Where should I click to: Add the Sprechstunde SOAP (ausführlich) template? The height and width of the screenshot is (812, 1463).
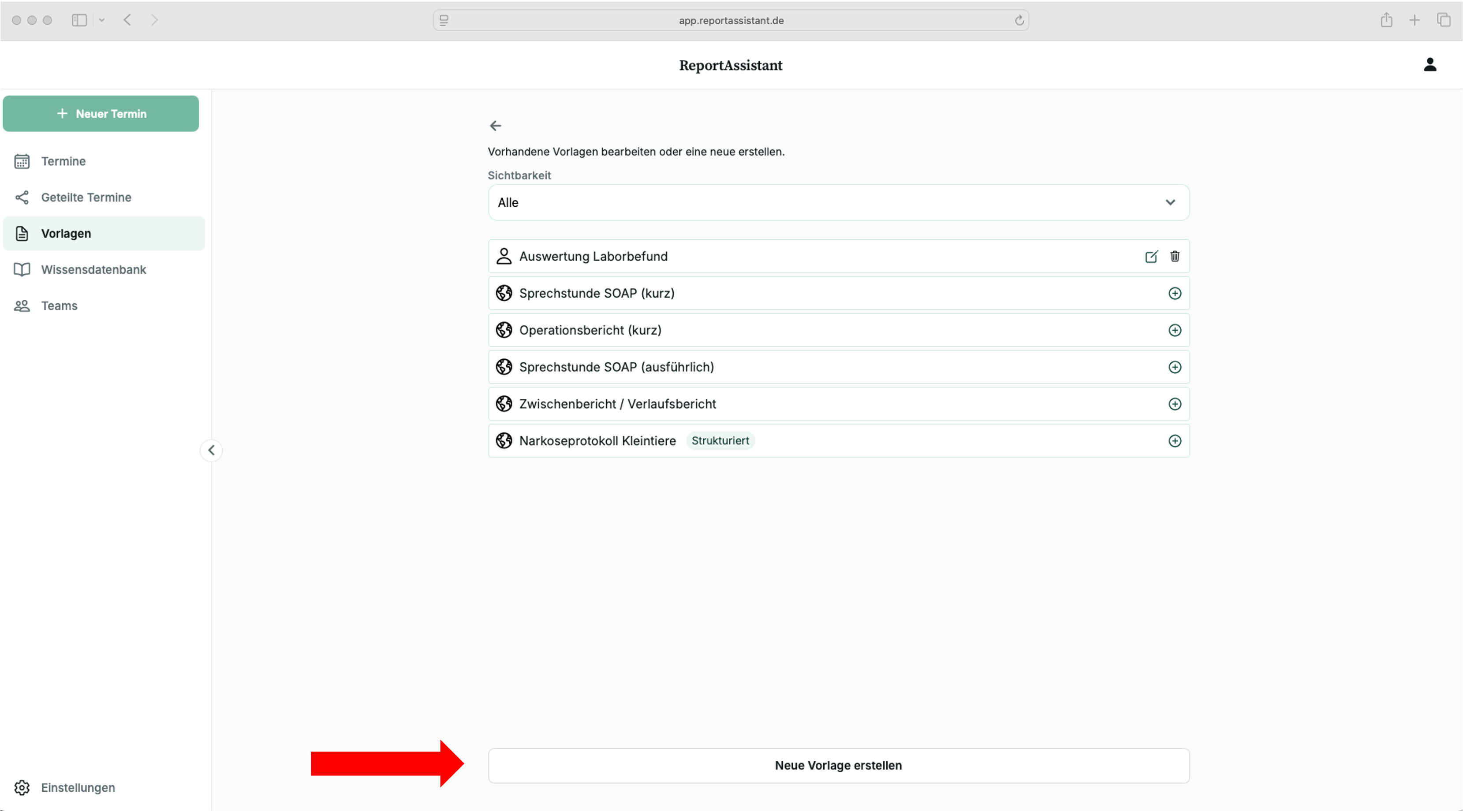tap(1175, 367)
